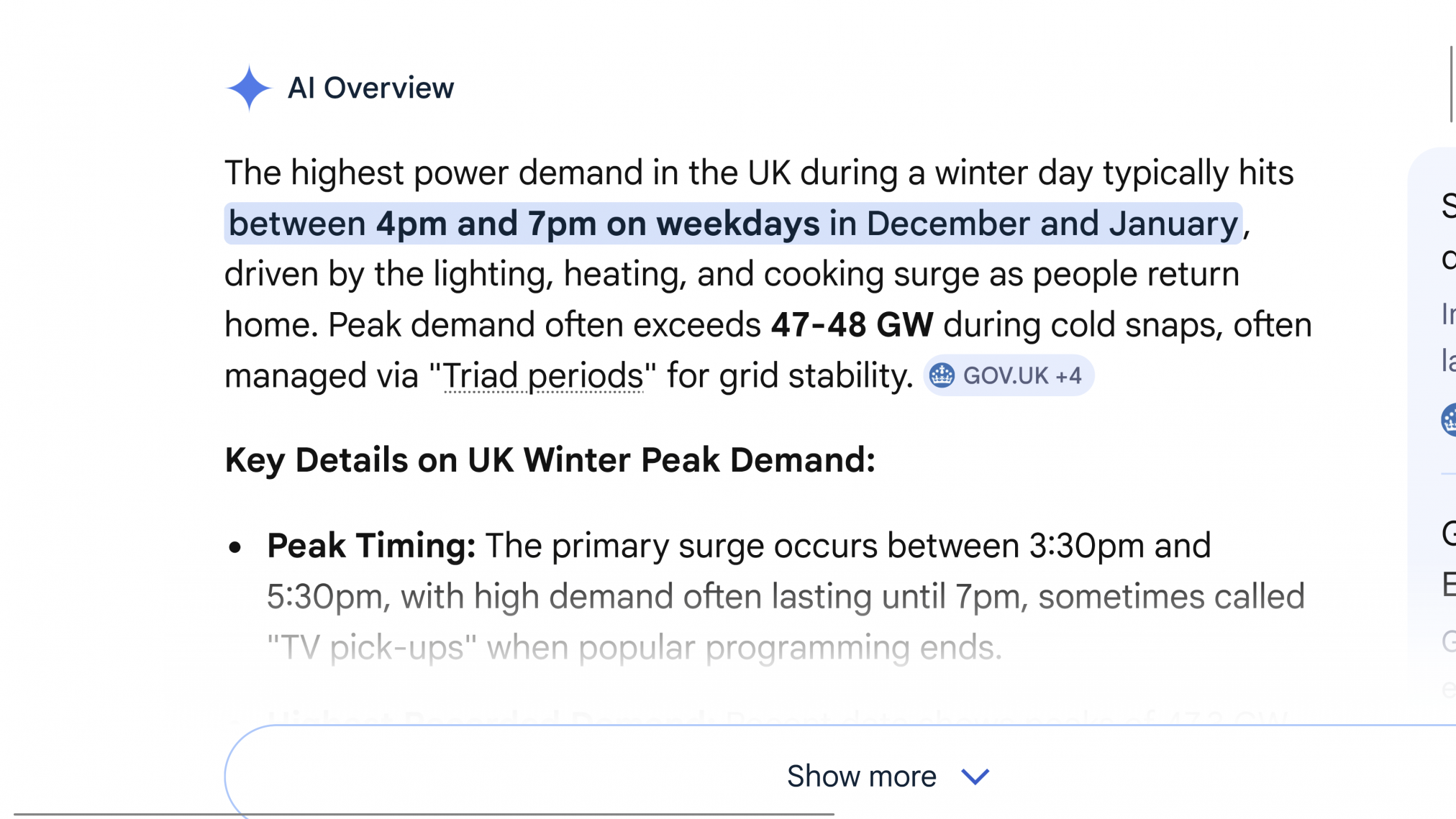
Task: Collapse the AI Overview panel via Show more arrow
Action: tap(974, 777)
